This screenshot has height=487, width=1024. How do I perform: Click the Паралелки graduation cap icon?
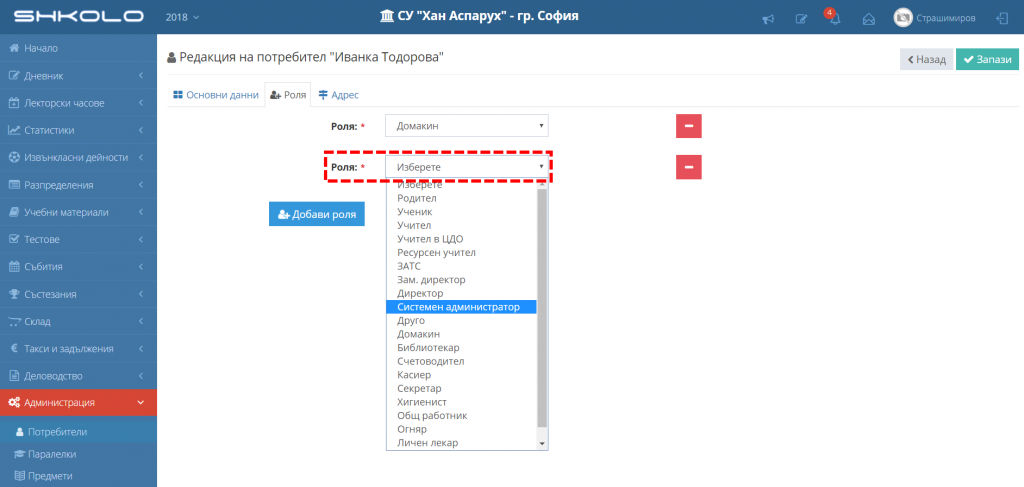point(20,454)
